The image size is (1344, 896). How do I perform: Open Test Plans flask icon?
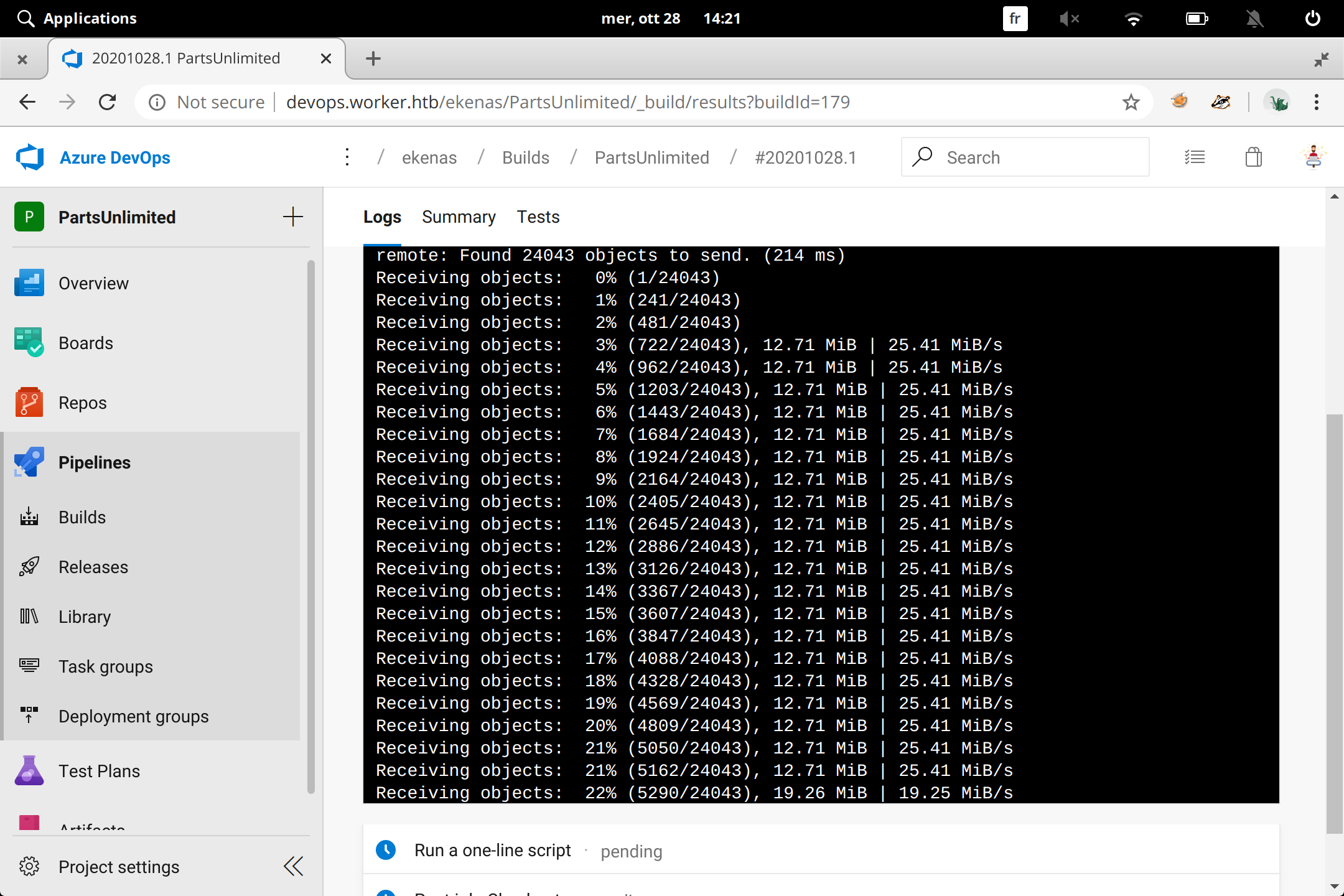(x=29, y=771)
